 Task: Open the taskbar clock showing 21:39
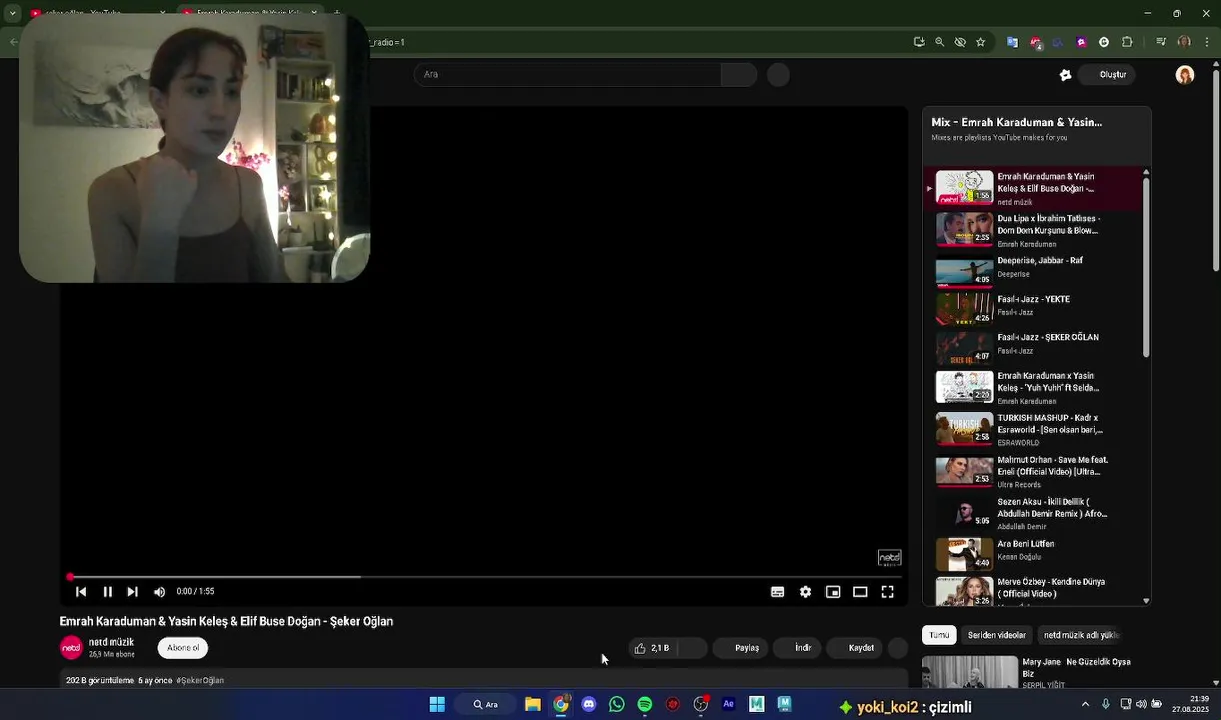tap(1191, 704)
